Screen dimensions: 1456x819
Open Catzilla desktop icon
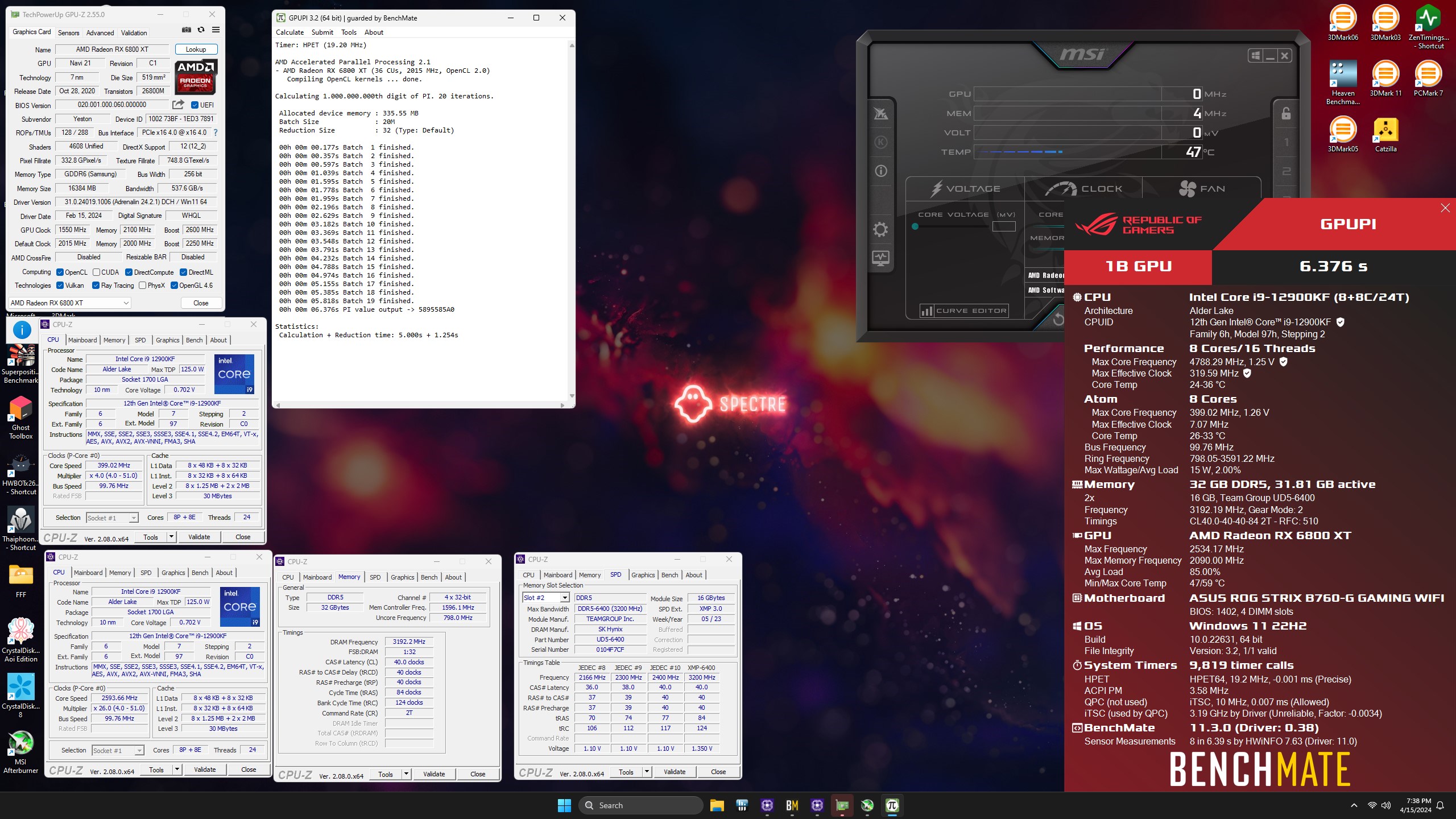(x=1385, y=134)
